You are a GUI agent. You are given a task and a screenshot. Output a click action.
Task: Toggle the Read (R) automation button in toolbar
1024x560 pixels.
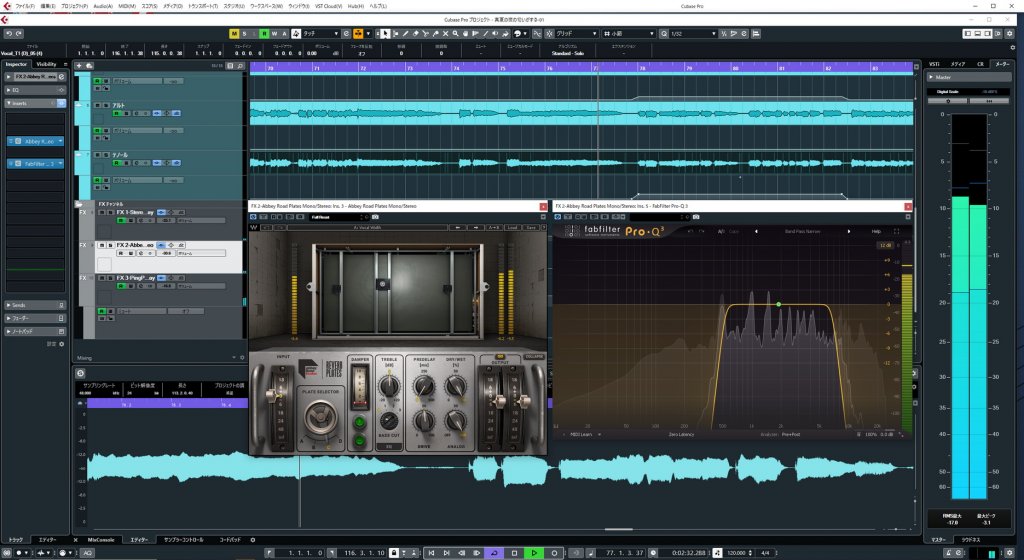[262, 33]
